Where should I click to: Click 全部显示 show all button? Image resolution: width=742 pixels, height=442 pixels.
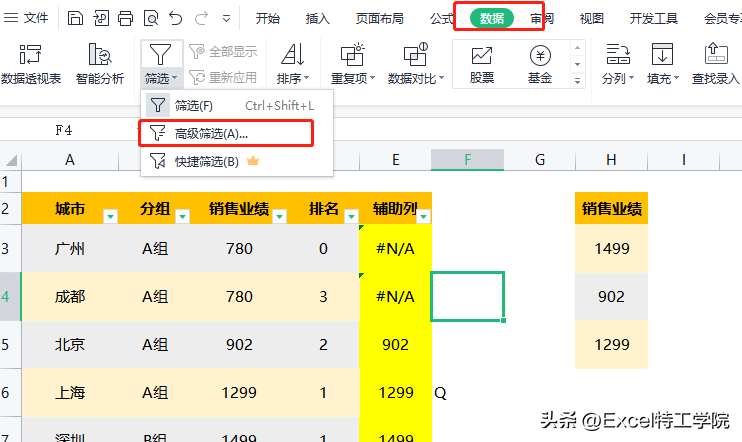tap(223, 51)
